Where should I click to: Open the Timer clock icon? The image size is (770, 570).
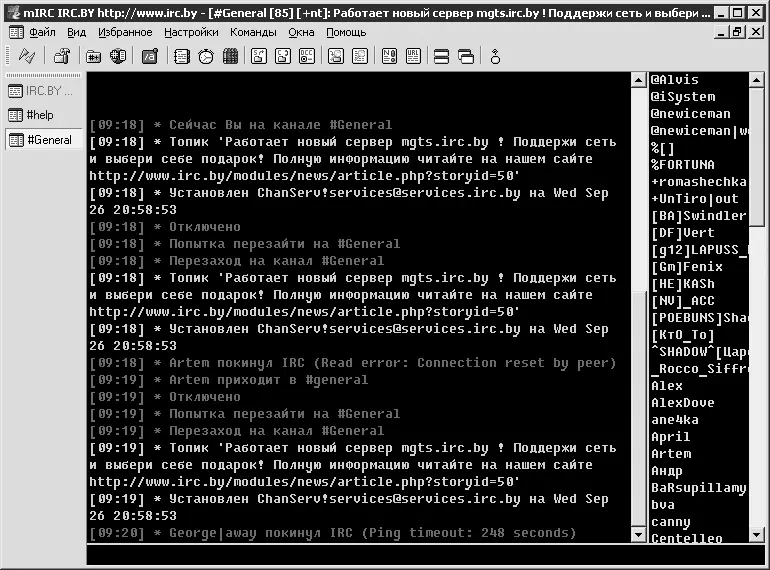pos(206,56)
